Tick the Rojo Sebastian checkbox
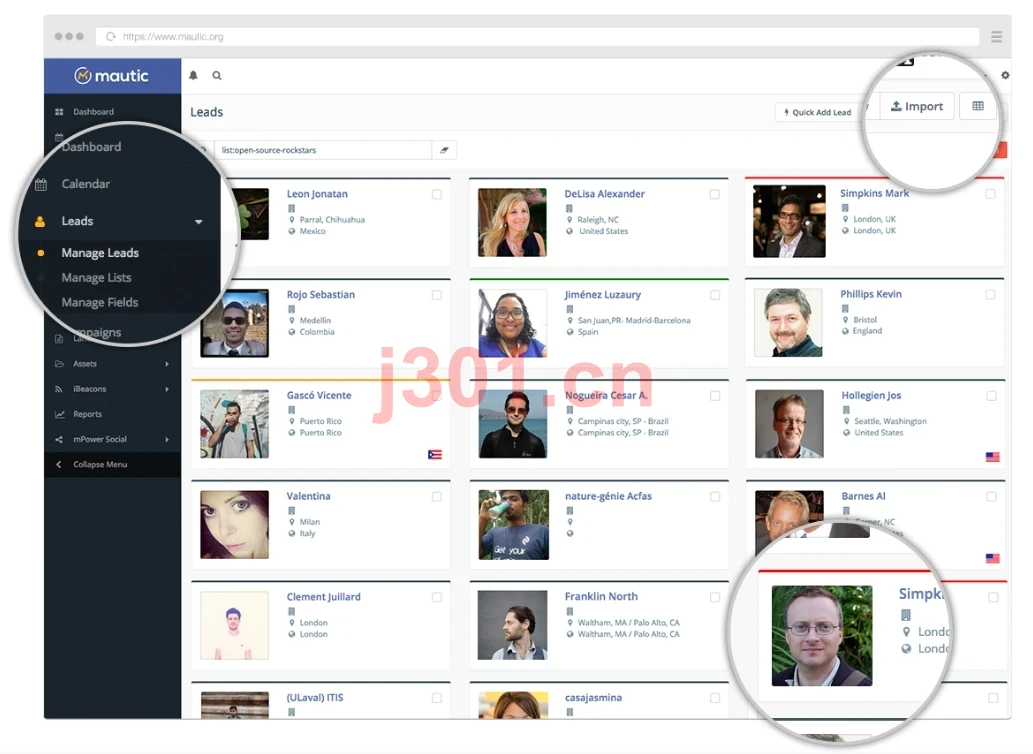 437,295
